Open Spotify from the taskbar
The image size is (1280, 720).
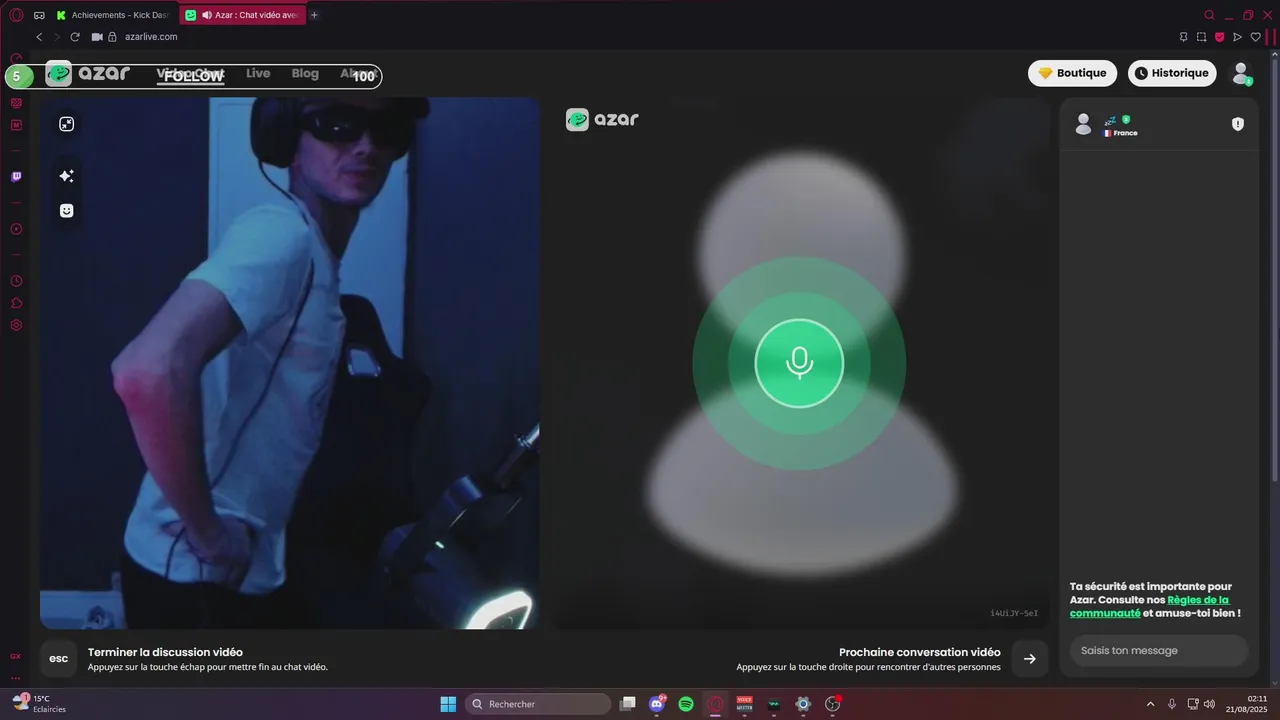coord(686,704)
